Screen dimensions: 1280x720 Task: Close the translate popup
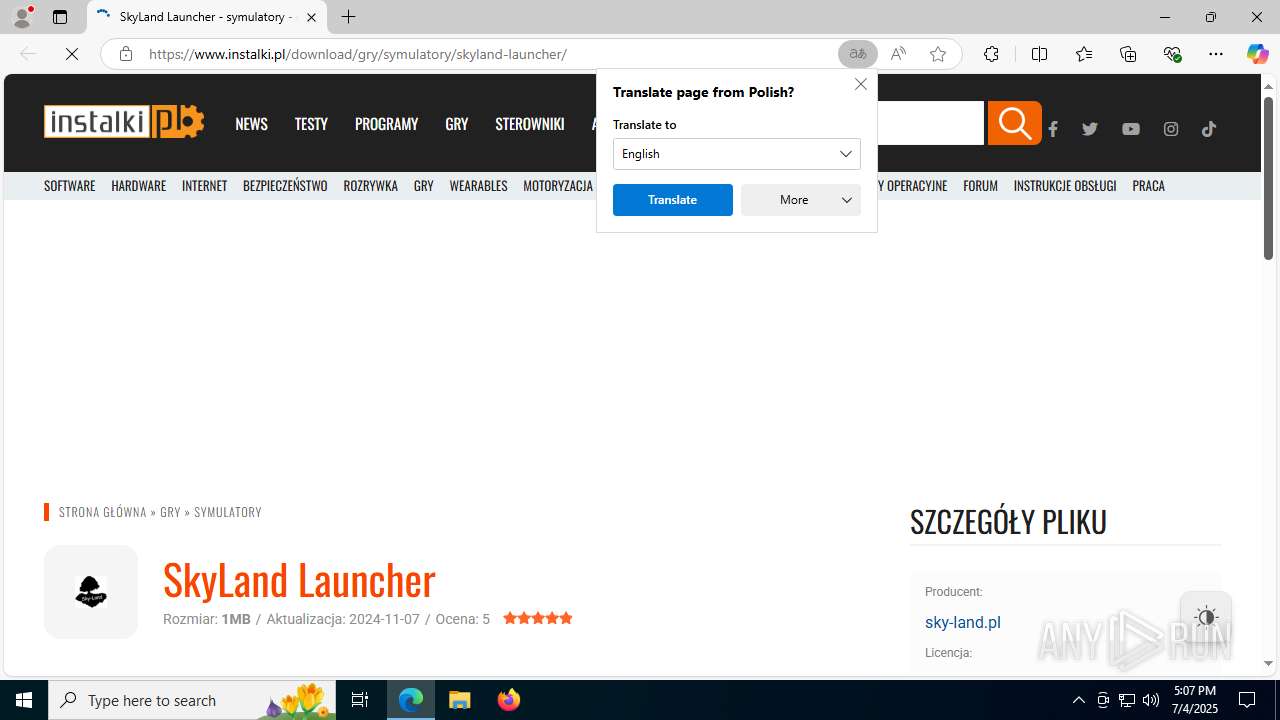click(x=860, y=84)
